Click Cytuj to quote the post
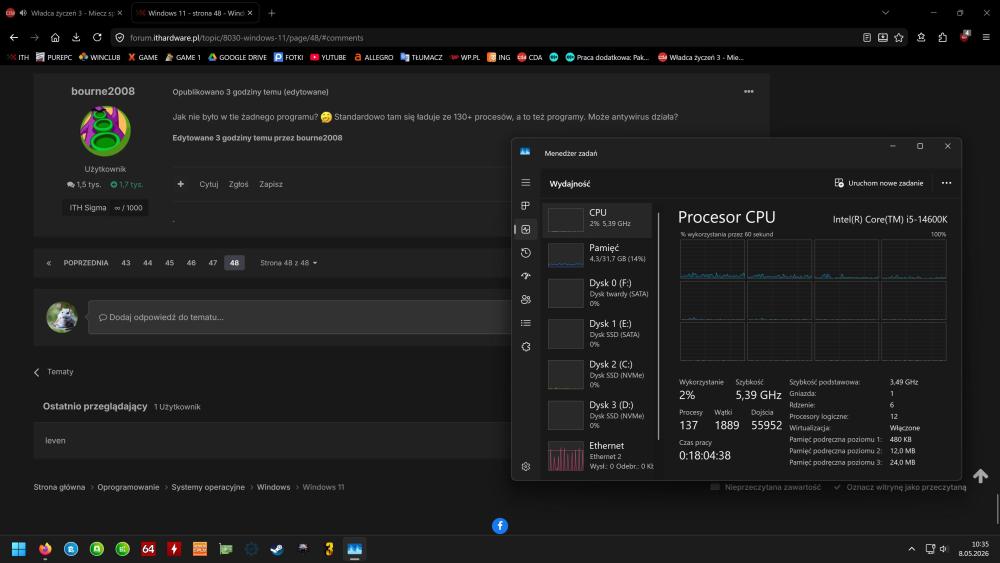This screenshot has width=1000, height=563. coord(209,184)
